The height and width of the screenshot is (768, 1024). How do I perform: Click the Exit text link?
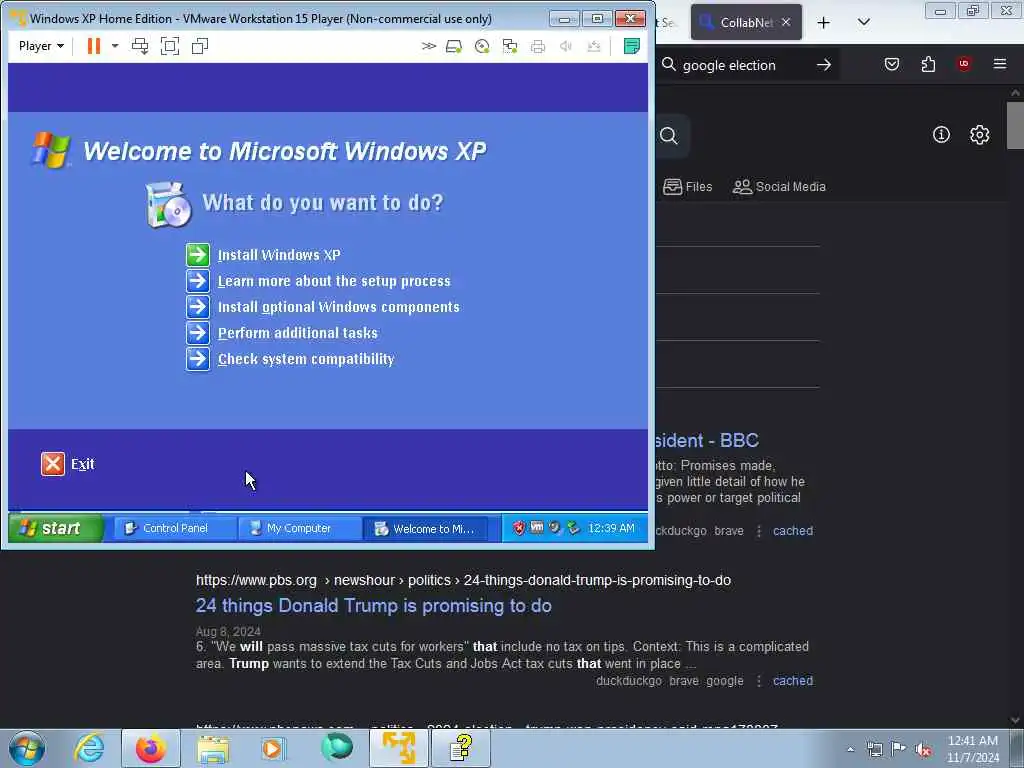pyautogui.click(x=82, y=464)
